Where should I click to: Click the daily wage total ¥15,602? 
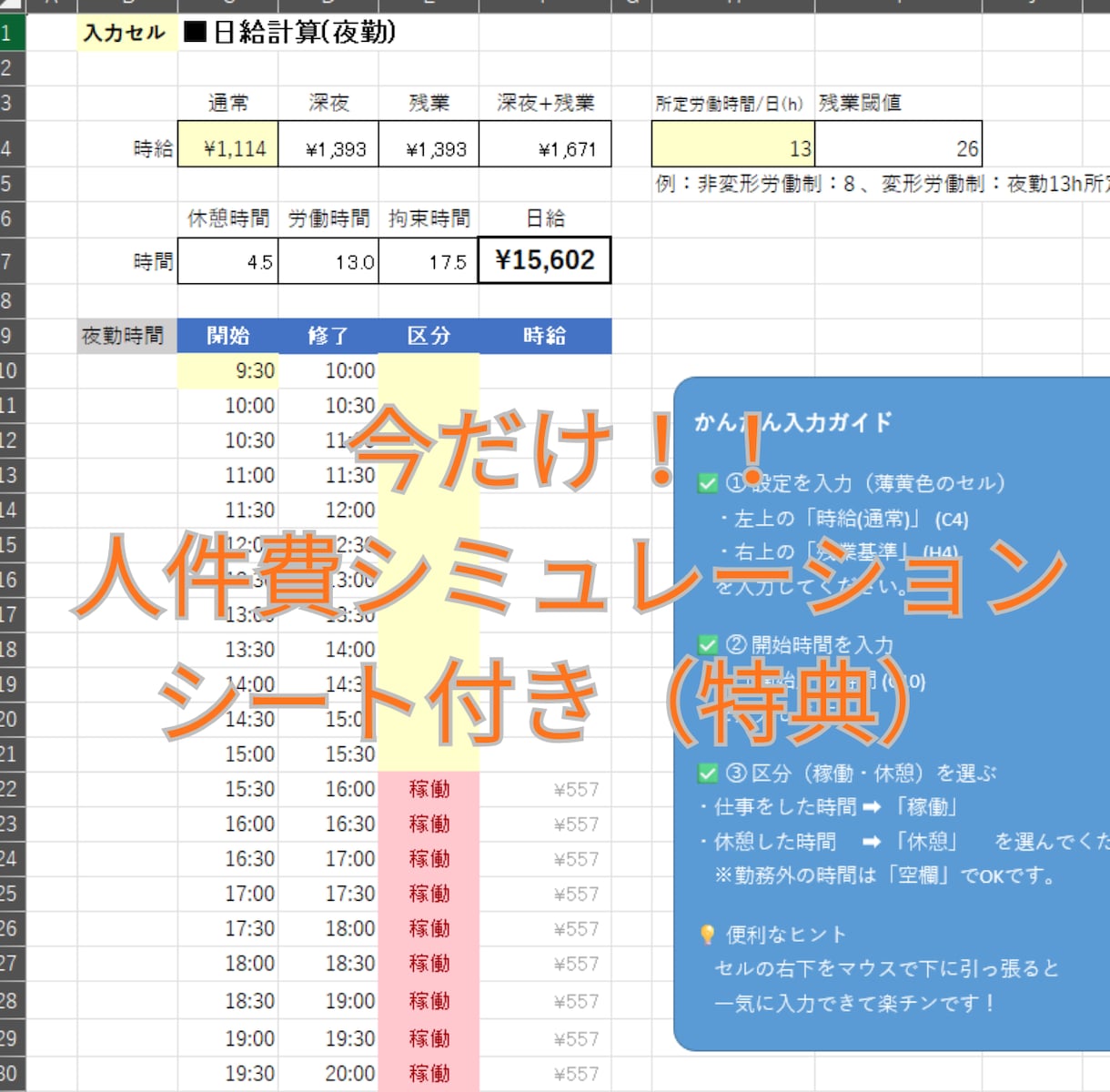[544, 260]
